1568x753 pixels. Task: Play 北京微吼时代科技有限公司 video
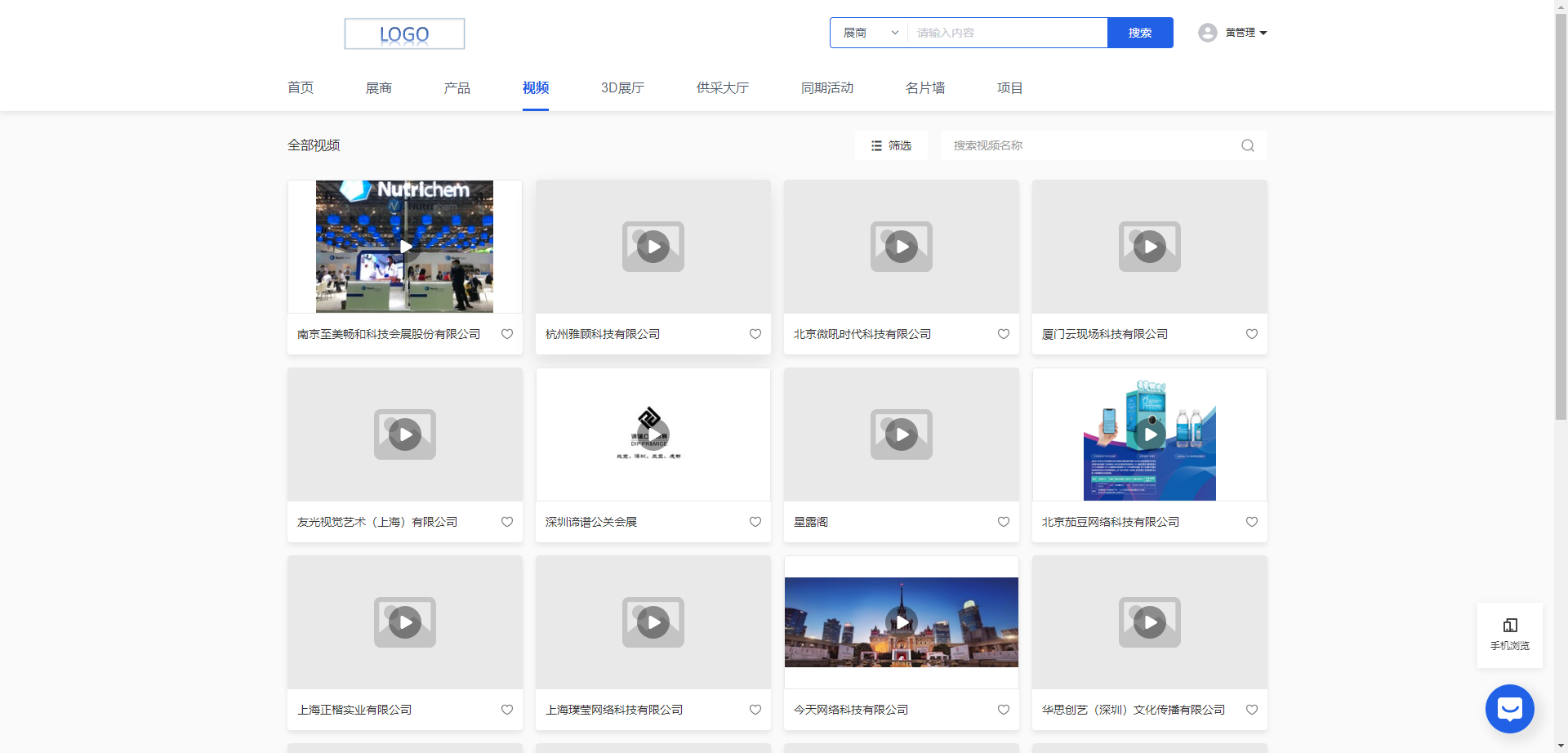[x=902, y=247]
